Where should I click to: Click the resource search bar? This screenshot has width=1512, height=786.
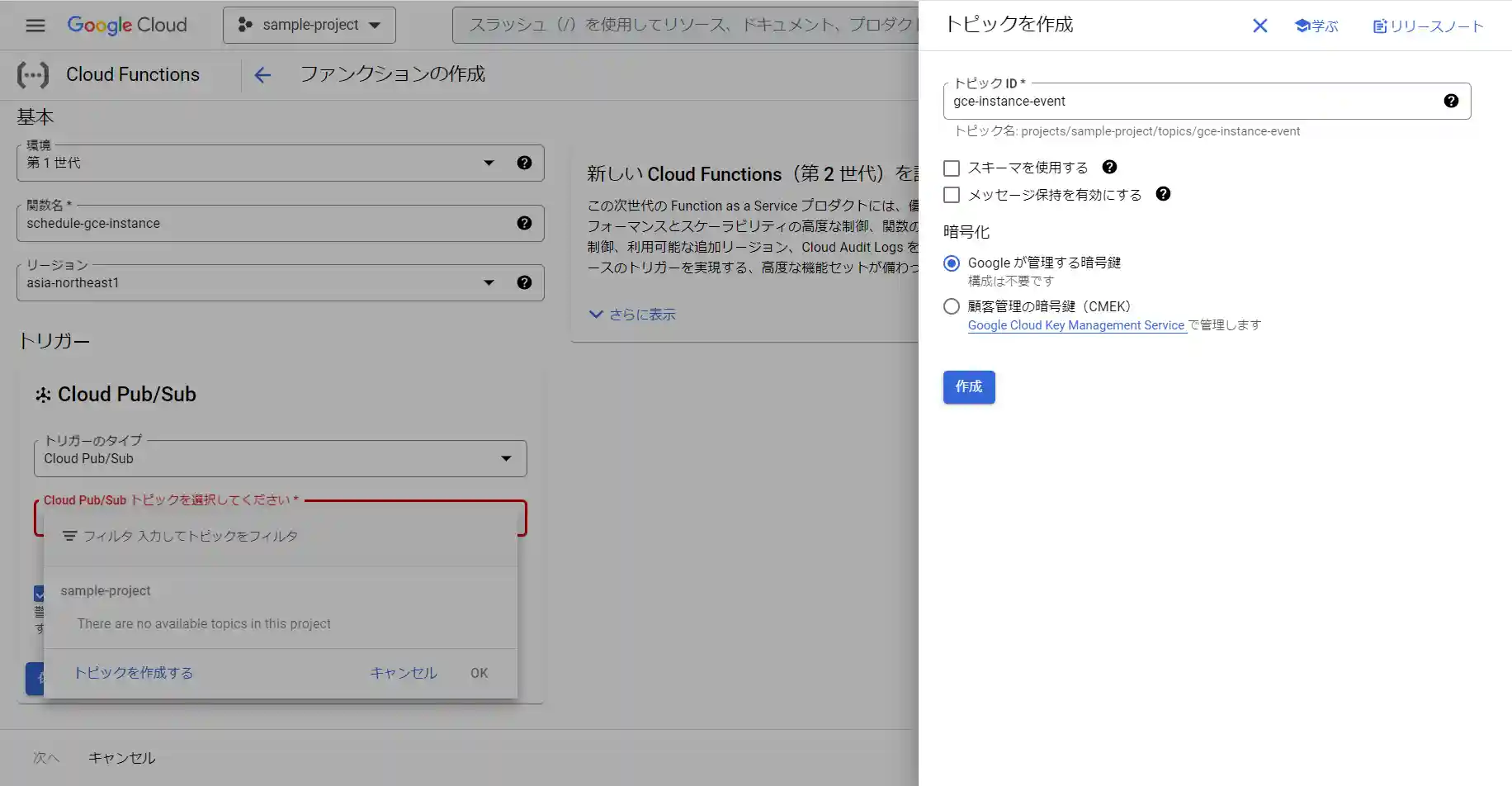click(685, 25)
